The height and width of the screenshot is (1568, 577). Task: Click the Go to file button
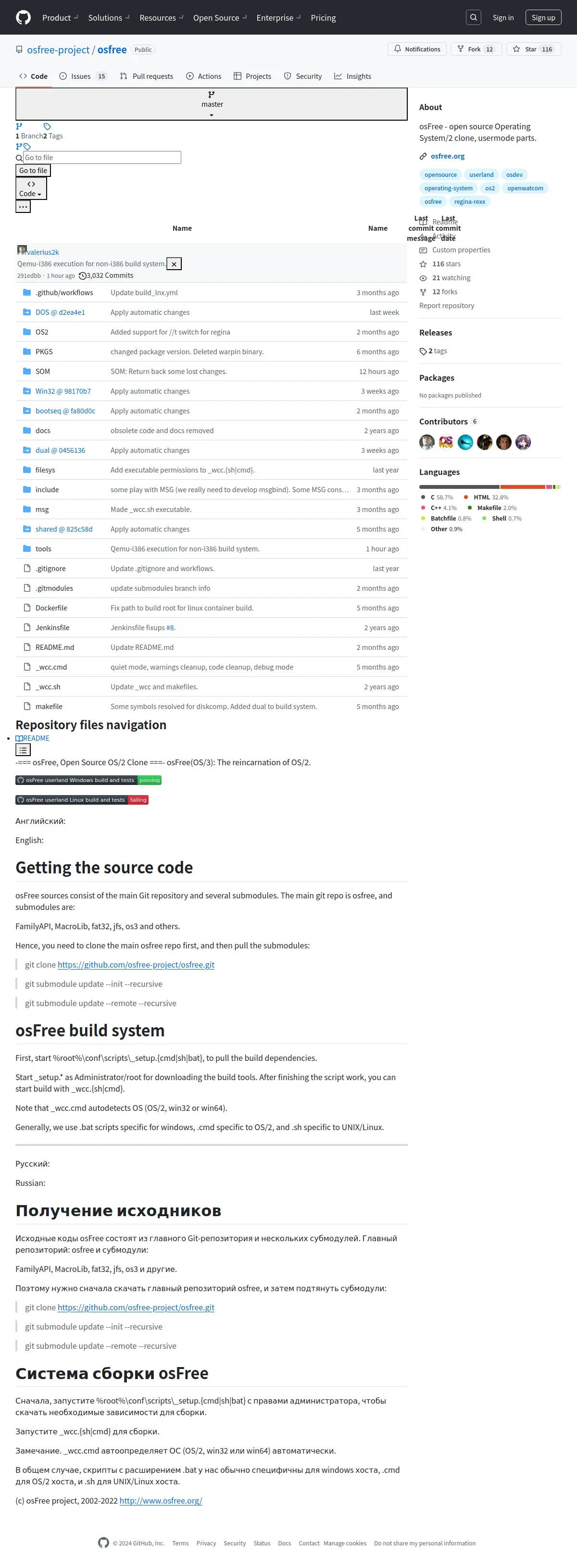[x=33, y=171]
